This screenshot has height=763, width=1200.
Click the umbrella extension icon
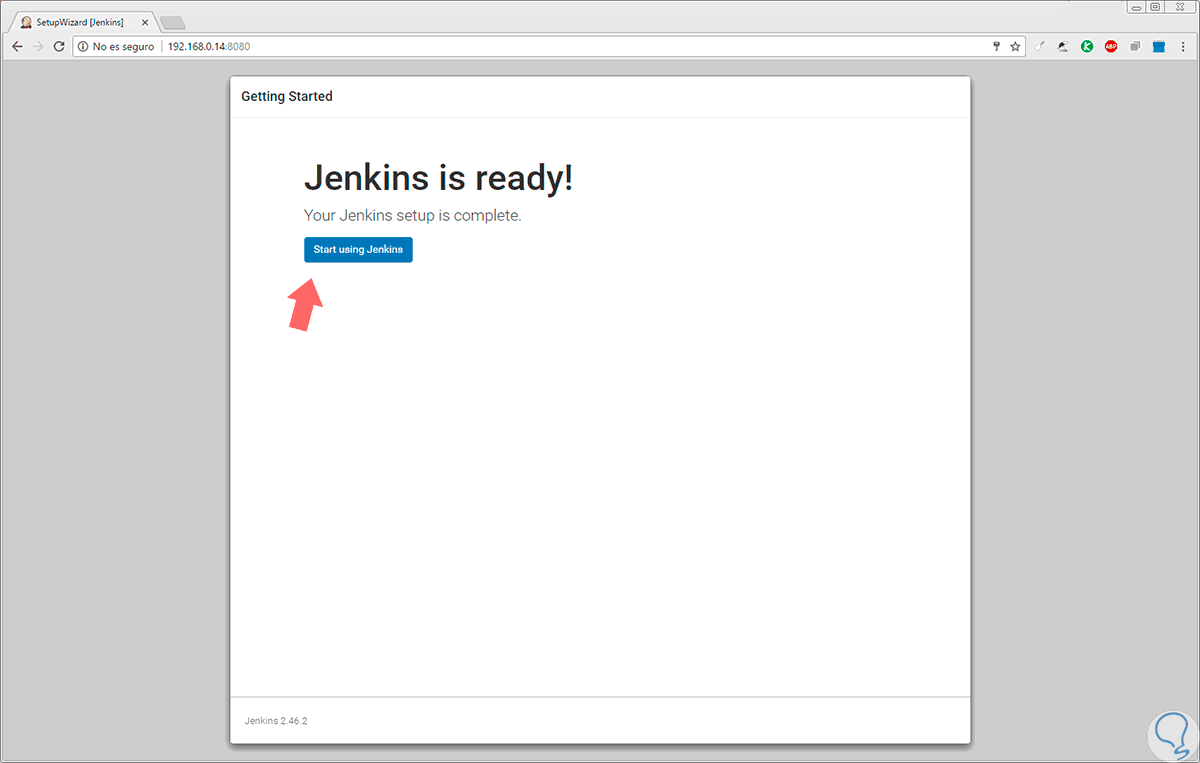1064,46
